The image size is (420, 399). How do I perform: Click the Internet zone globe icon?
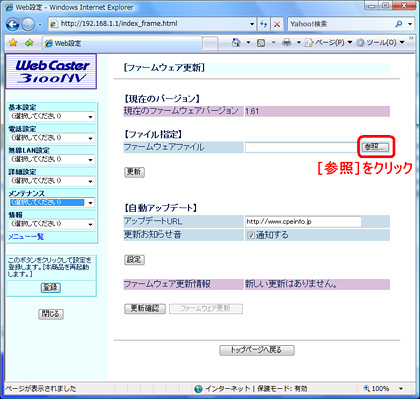click(198, 389)
